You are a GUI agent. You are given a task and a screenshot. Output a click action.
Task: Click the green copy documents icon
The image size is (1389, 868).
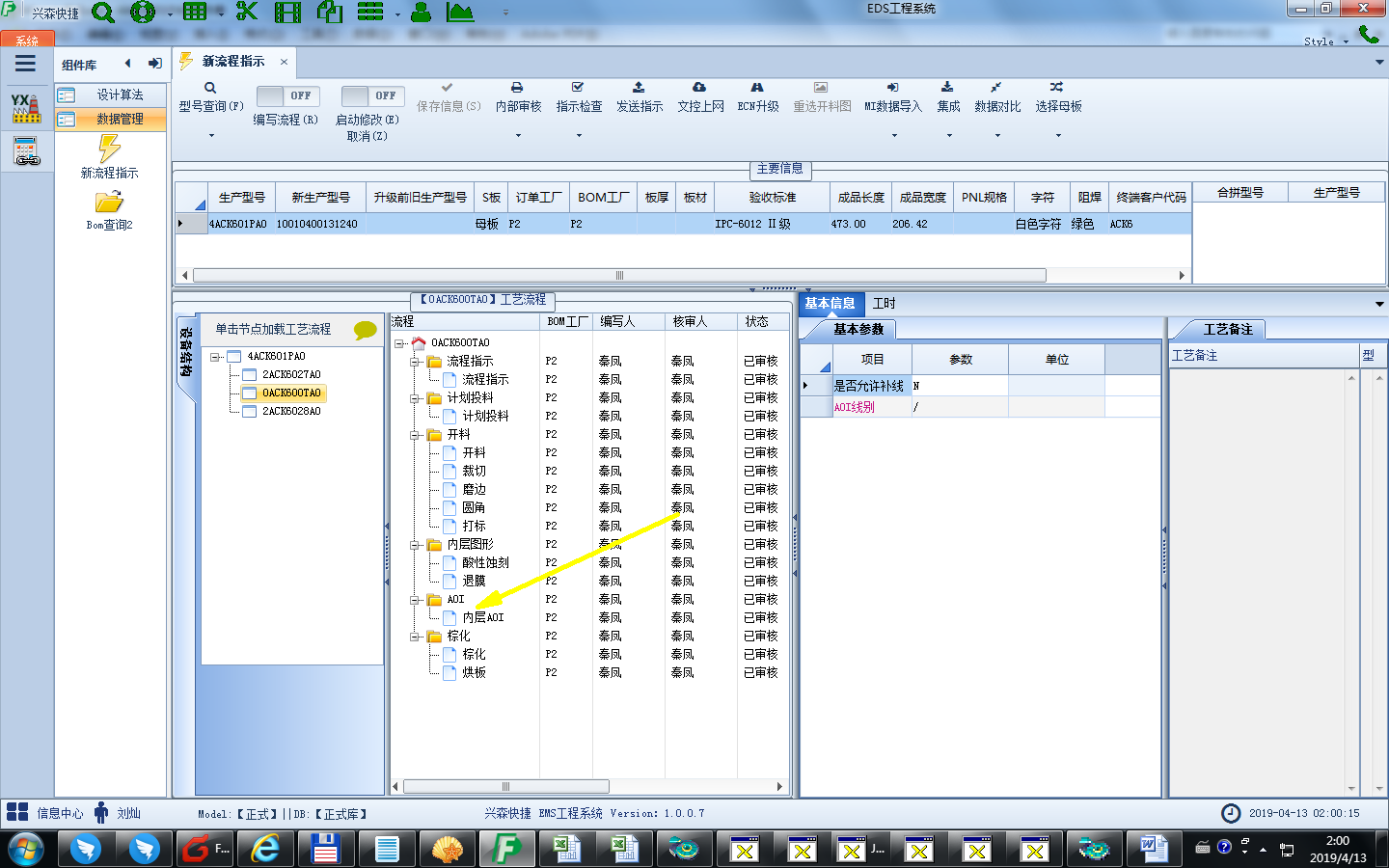(x=330, y=12)
